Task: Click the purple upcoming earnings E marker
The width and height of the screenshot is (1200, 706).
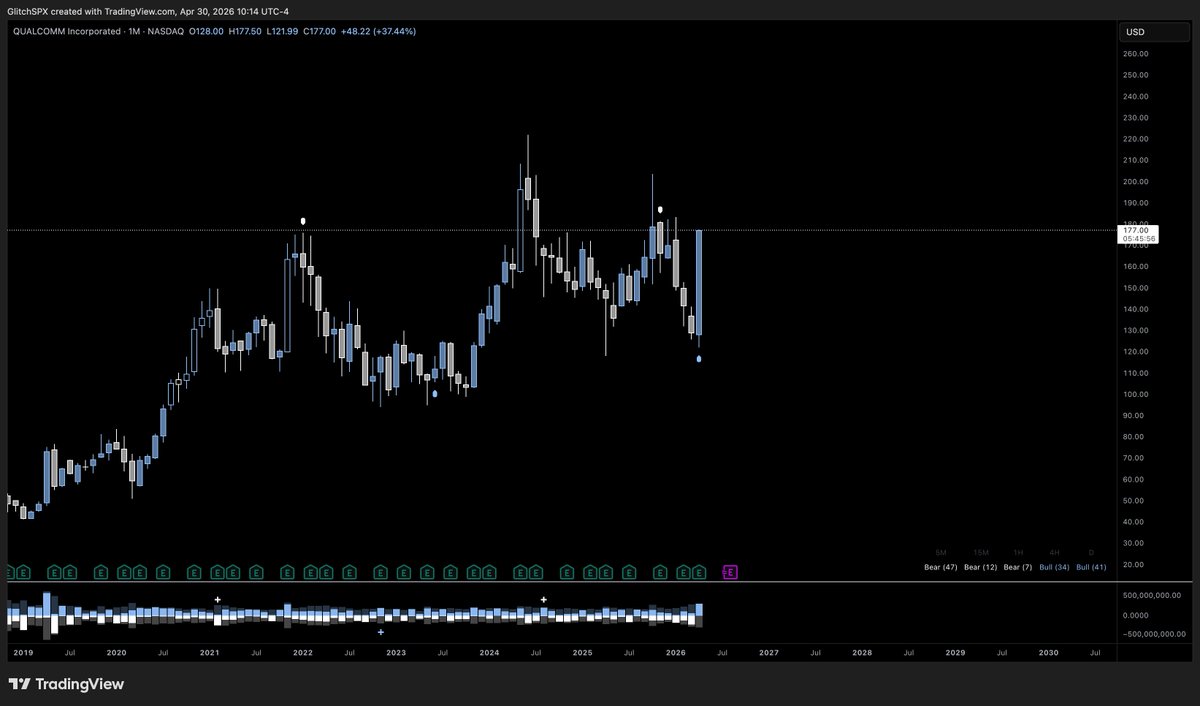Action: 729,572
